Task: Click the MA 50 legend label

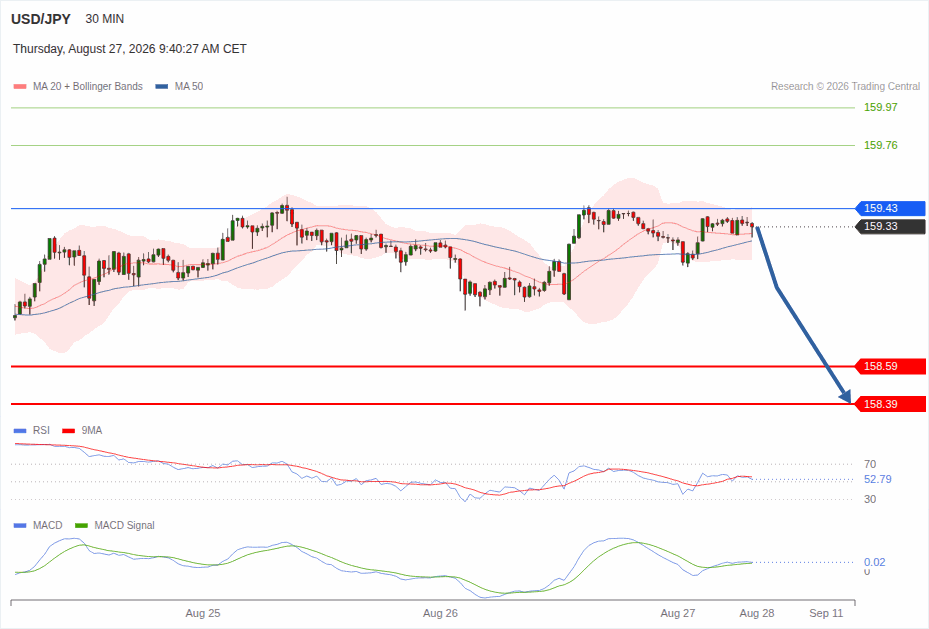Action: click(x=189, y=86)
